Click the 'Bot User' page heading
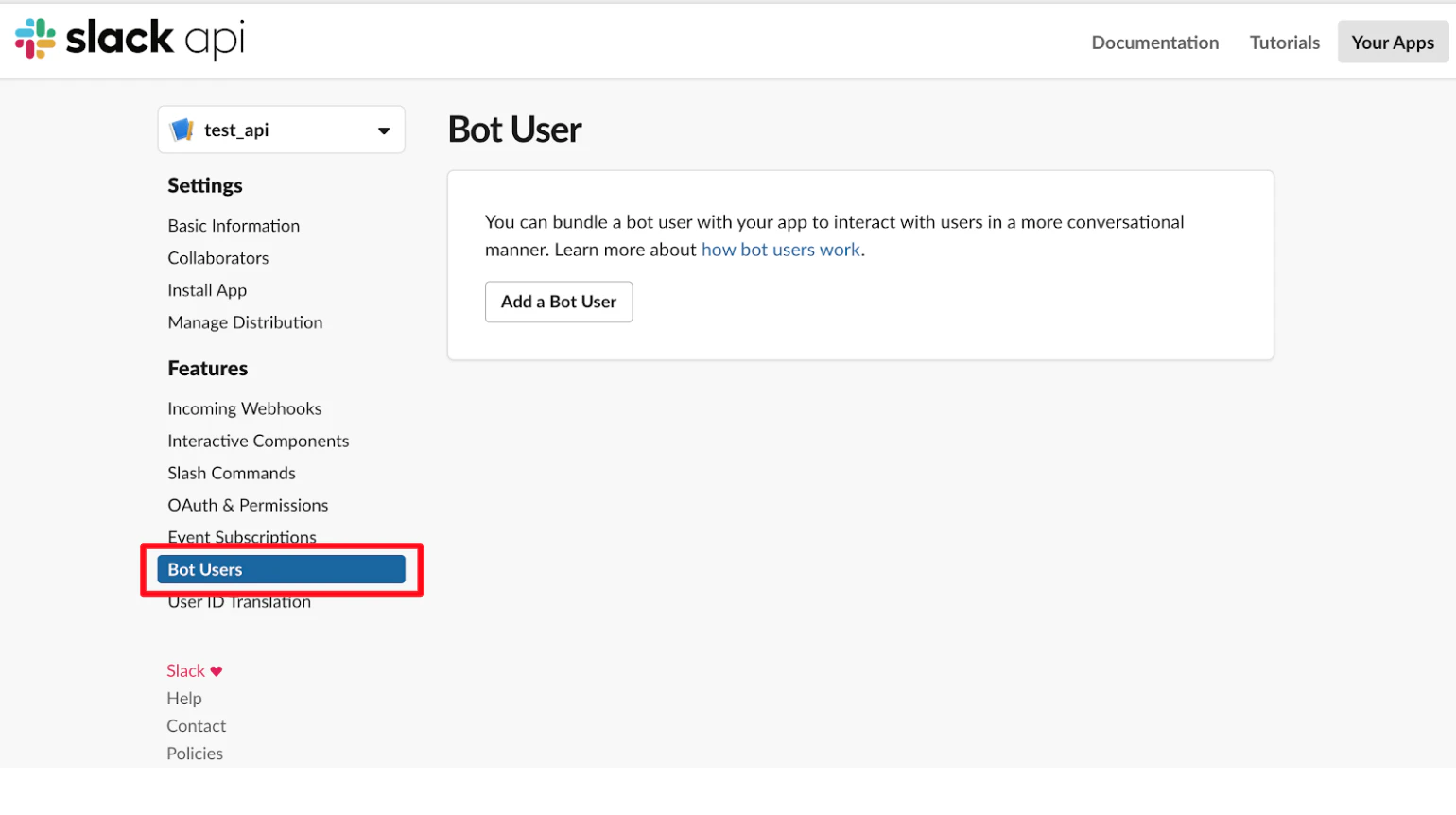Image resolution: width=1456 pixels, height=815 pixels. pyautogui.click(x=515, y=130)
